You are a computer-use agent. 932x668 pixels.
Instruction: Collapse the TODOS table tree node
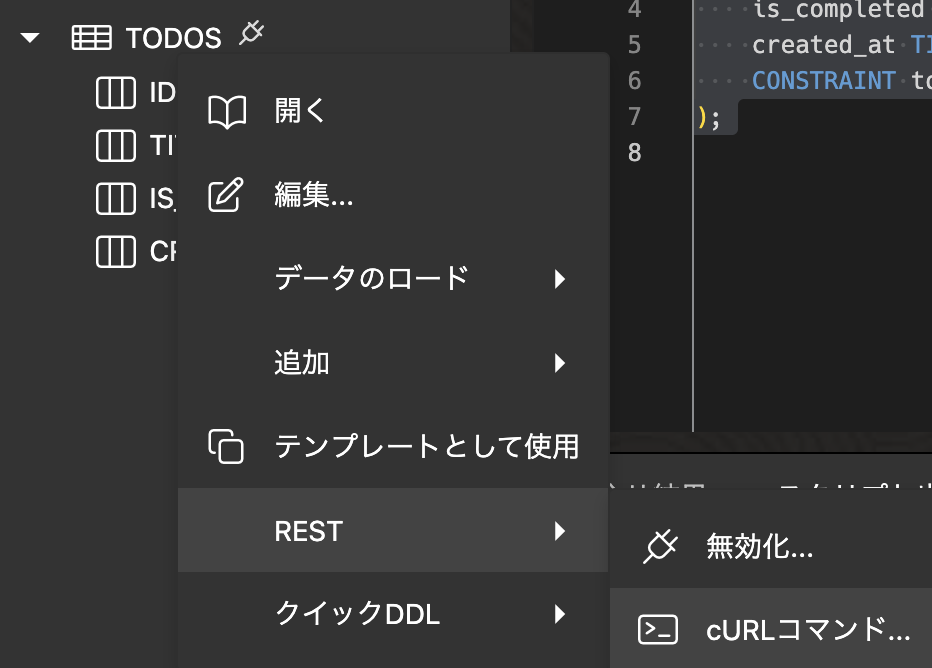[30, 39]
